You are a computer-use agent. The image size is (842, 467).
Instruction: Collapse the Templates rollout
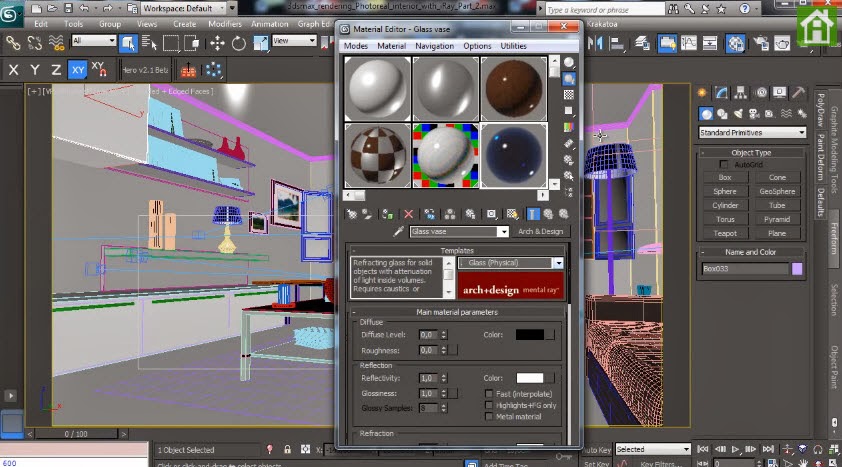point(457,251)
